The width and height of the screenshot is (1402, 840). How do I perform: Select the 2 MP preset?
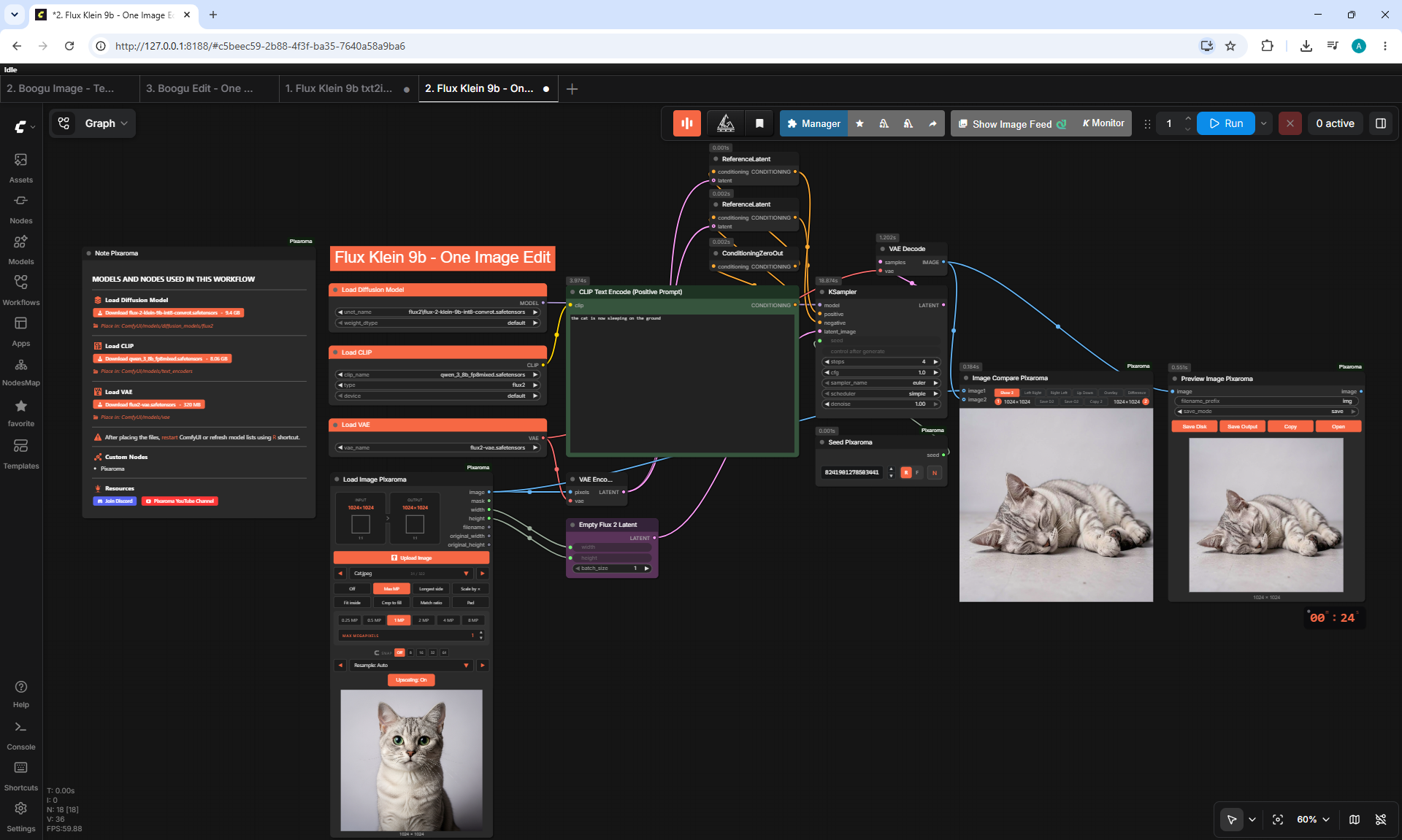click(424, 620)
